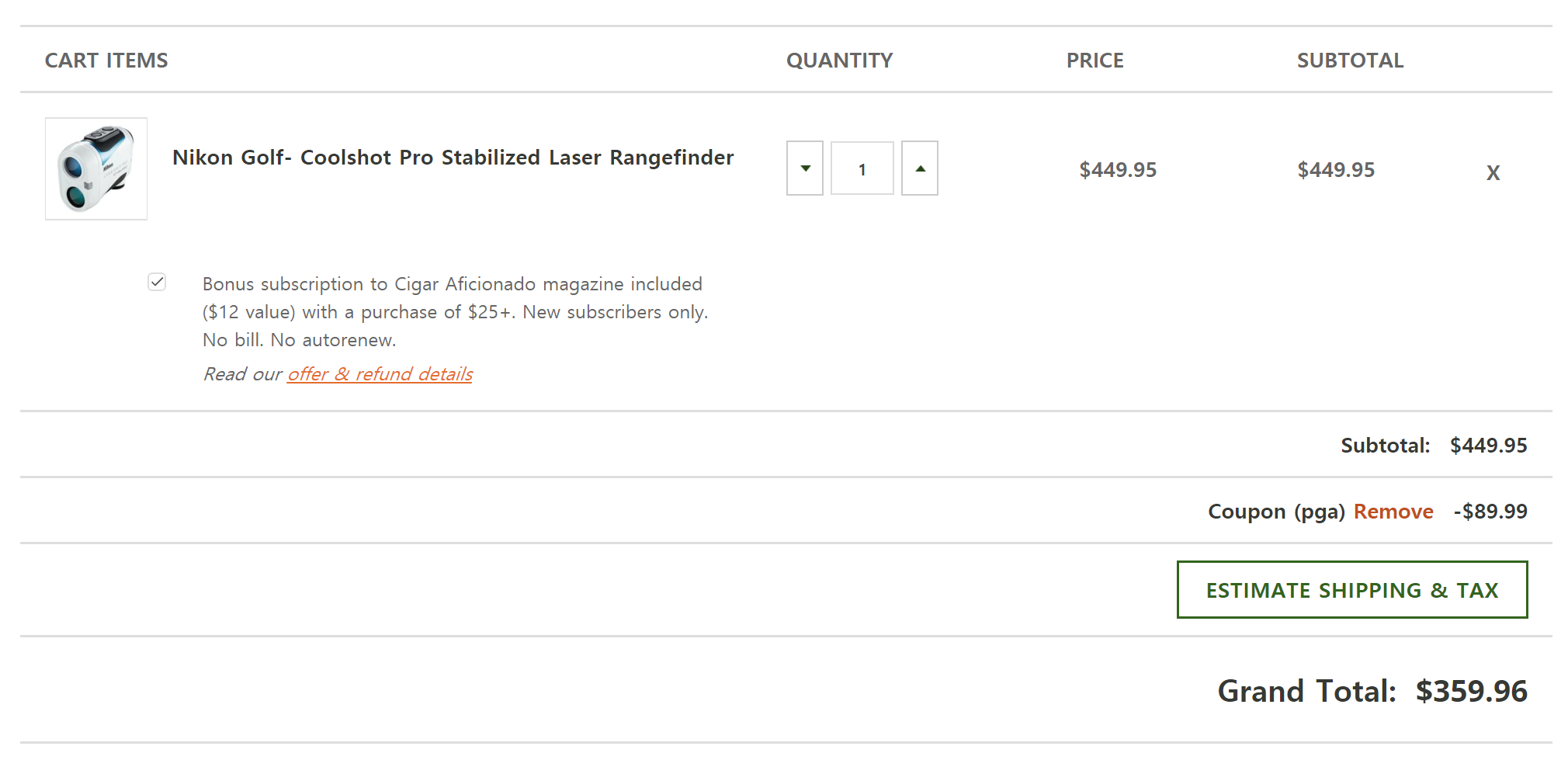Open the offer & refund details link
Viewport: 1568px width, 760px height.
[x=380, y=374]
